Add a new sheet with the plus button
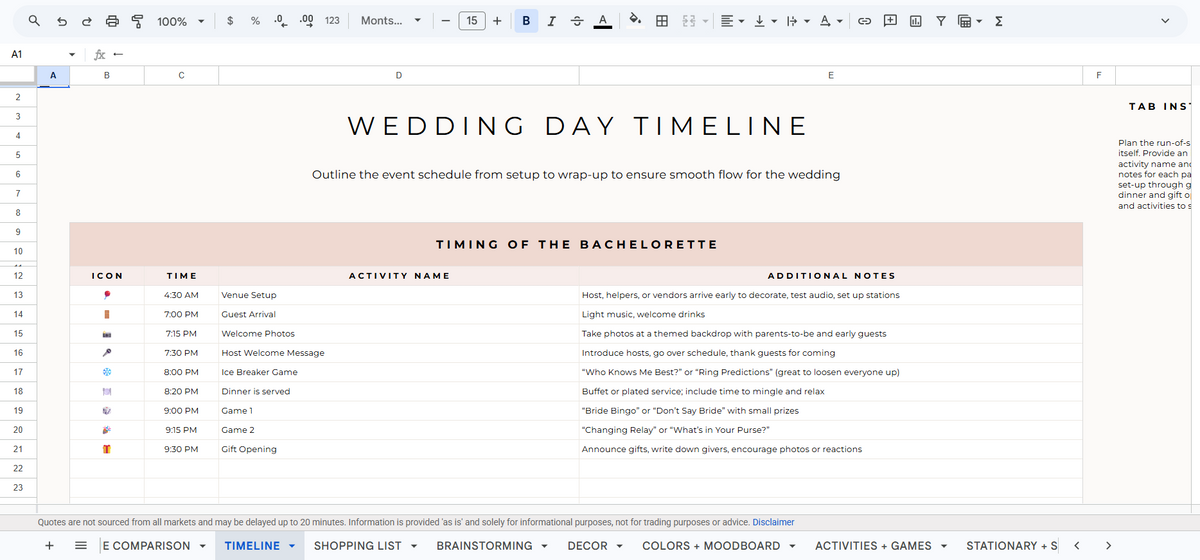 49,546
